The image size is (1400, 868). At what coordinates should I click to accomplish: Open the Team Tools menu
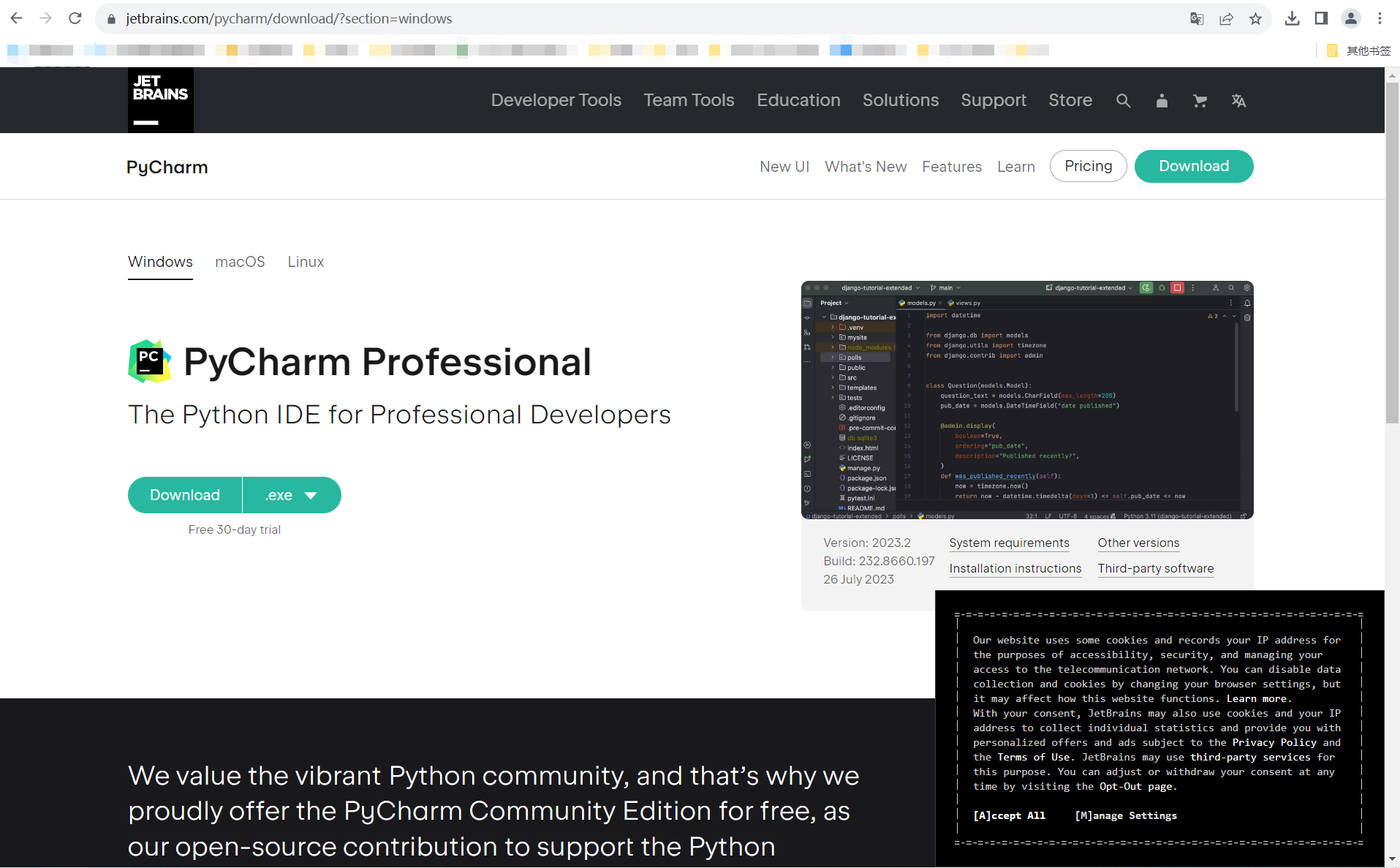(689, 100)
